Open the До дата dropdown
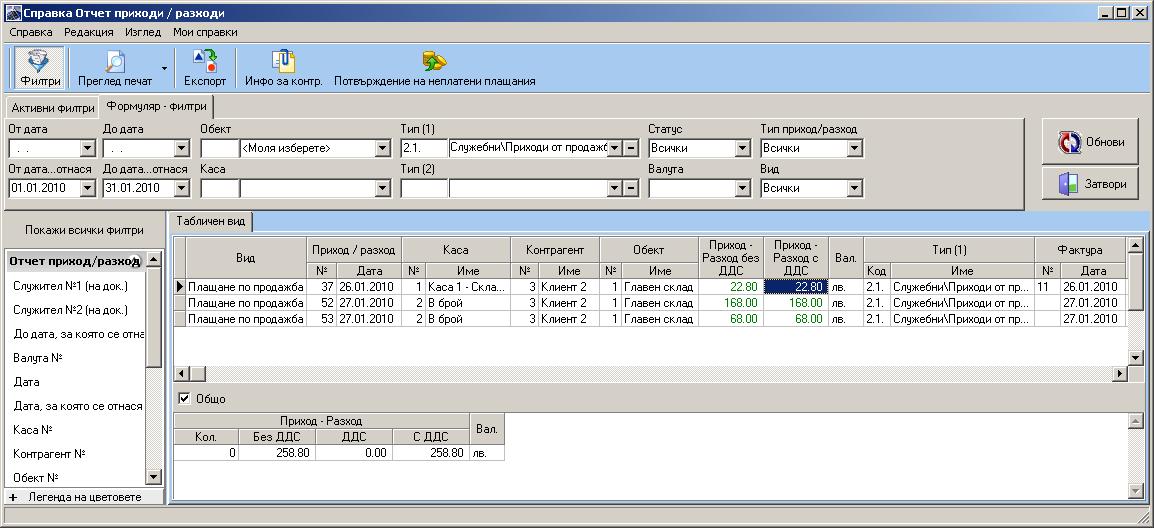This screenshot has height=528, width=1154. 183,149
